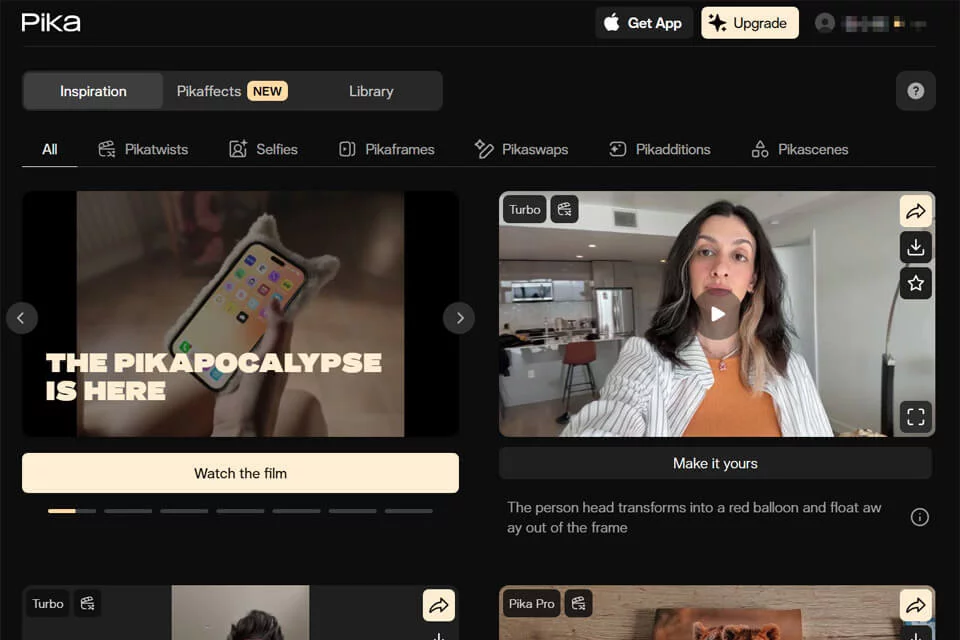Switch to the Inspiration tab
Screen dimensions: 960x640
tap(93, 91)
